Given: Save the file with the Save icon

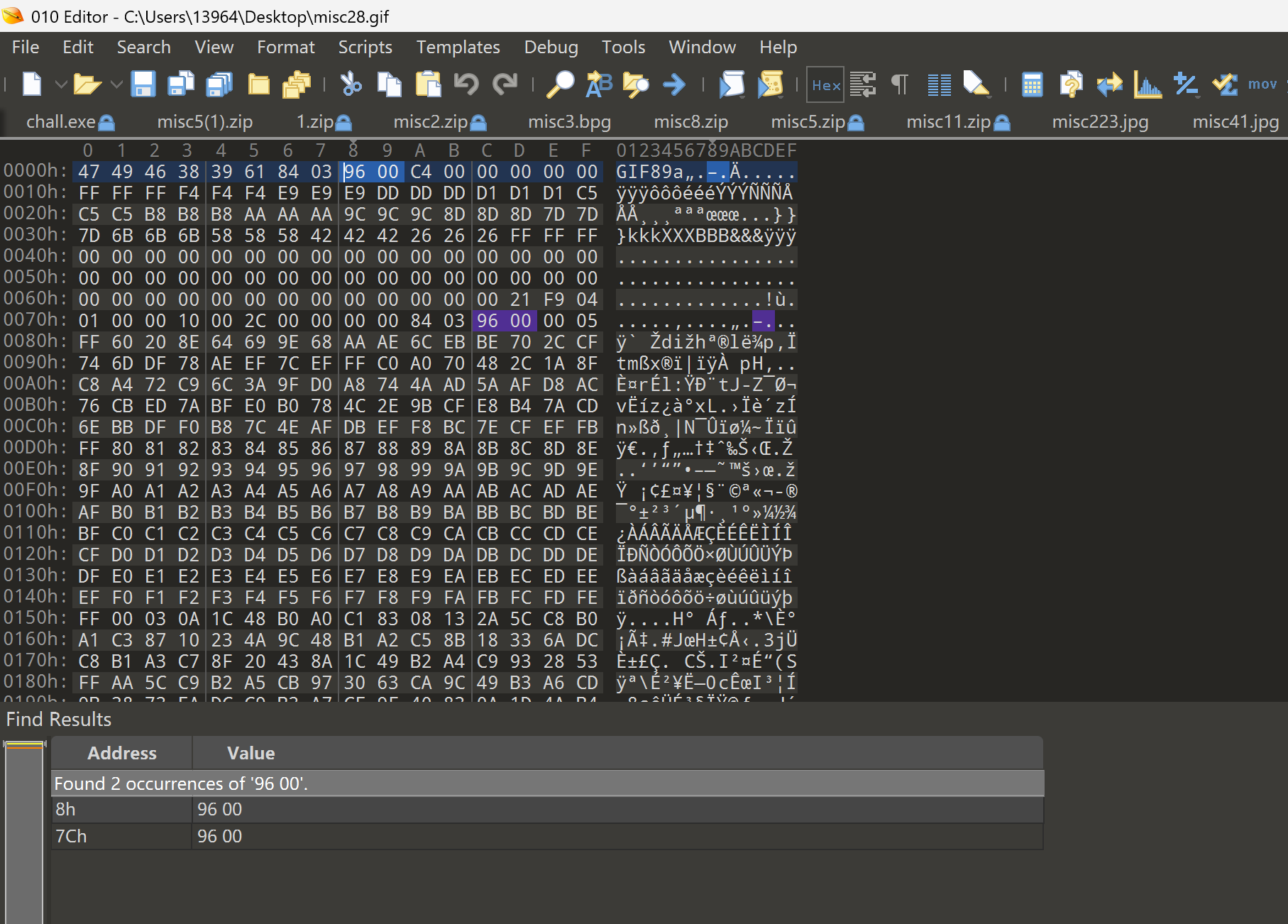Looking at the screenshot, I should [x=143, y=84].
